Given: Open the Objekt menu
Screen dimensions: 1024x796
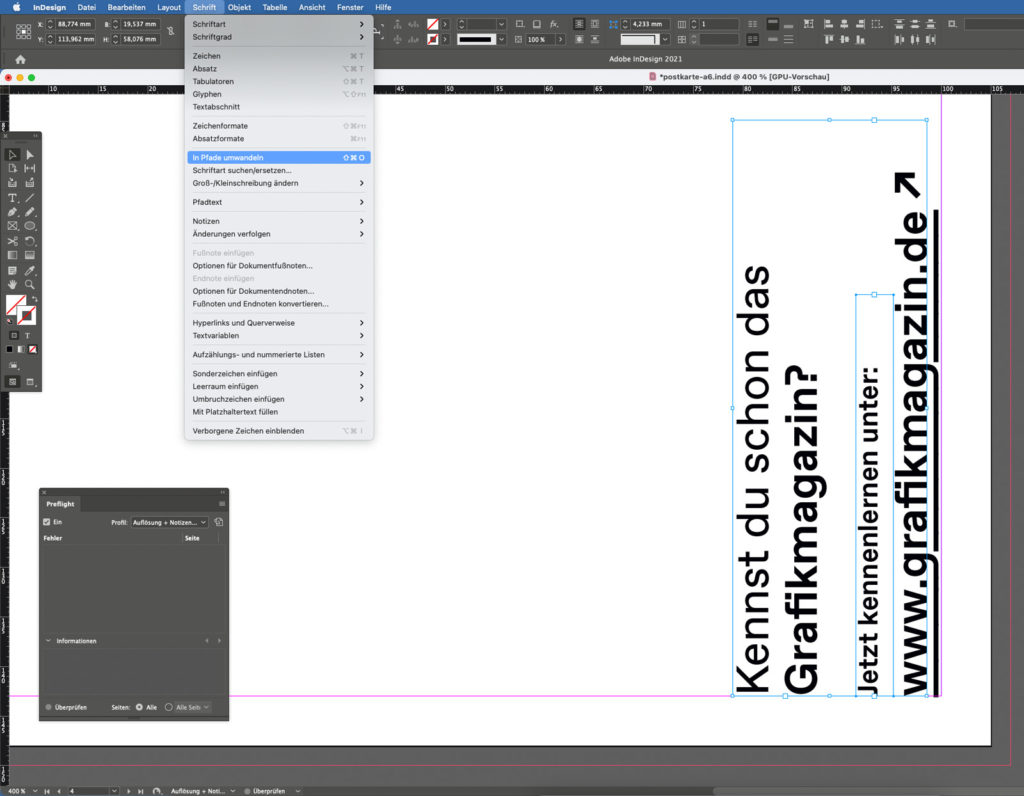Looking at the screenshot, I should 239,7.
